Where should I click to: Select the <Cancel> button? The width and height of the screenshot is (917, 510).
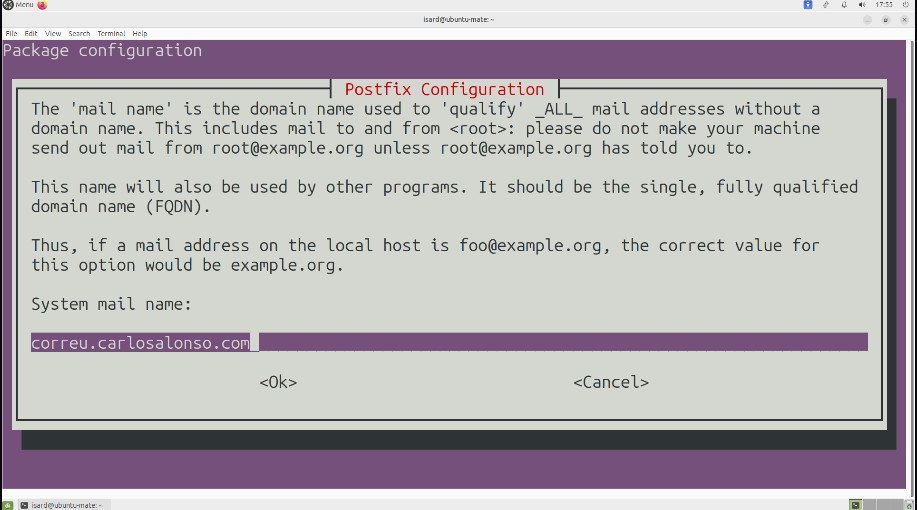[611, 382]
